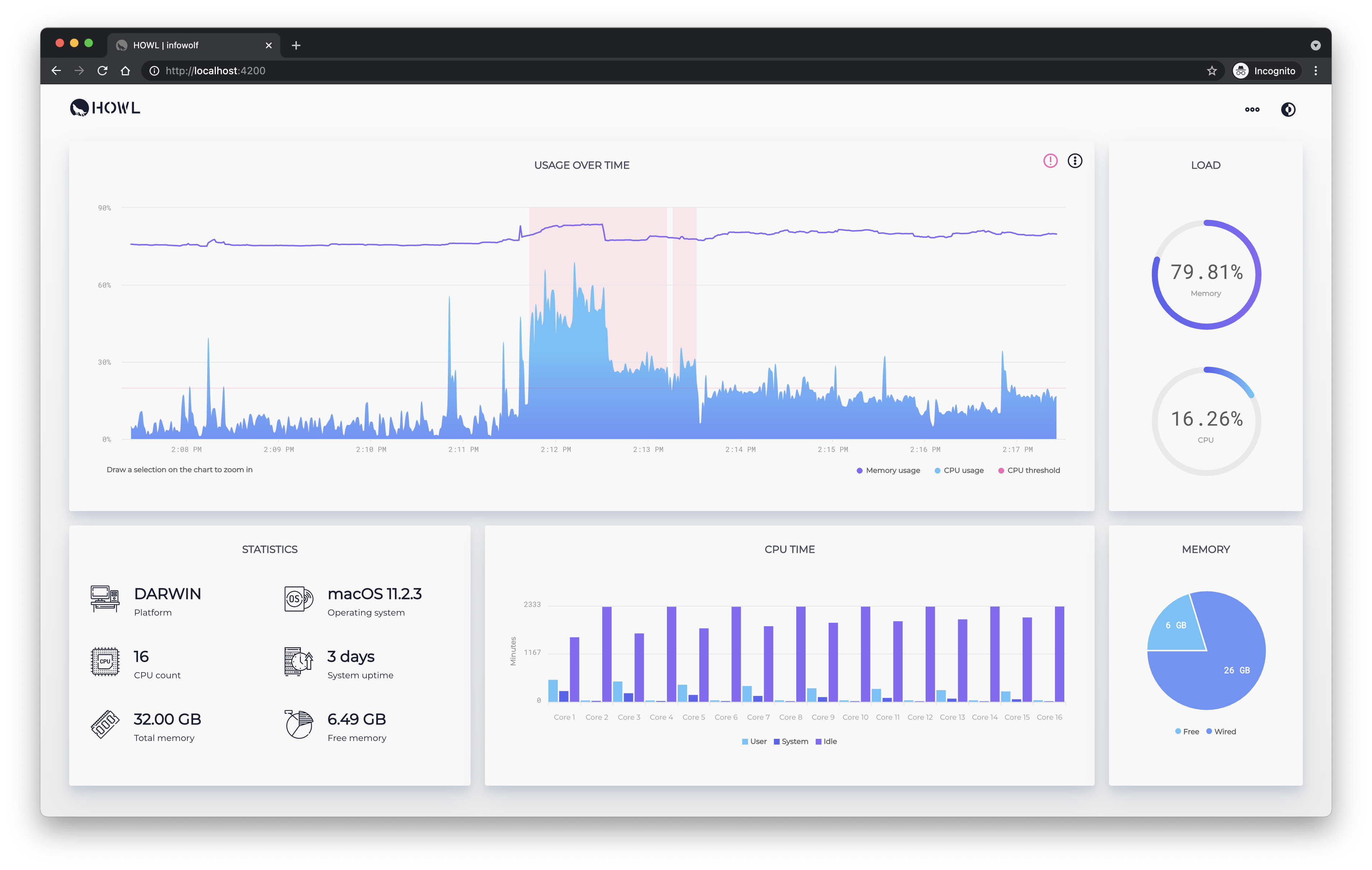This screenshot has width=1372, height=870.
Task: Click the USAGE OVER TIME heading
Action: [582, 165]
